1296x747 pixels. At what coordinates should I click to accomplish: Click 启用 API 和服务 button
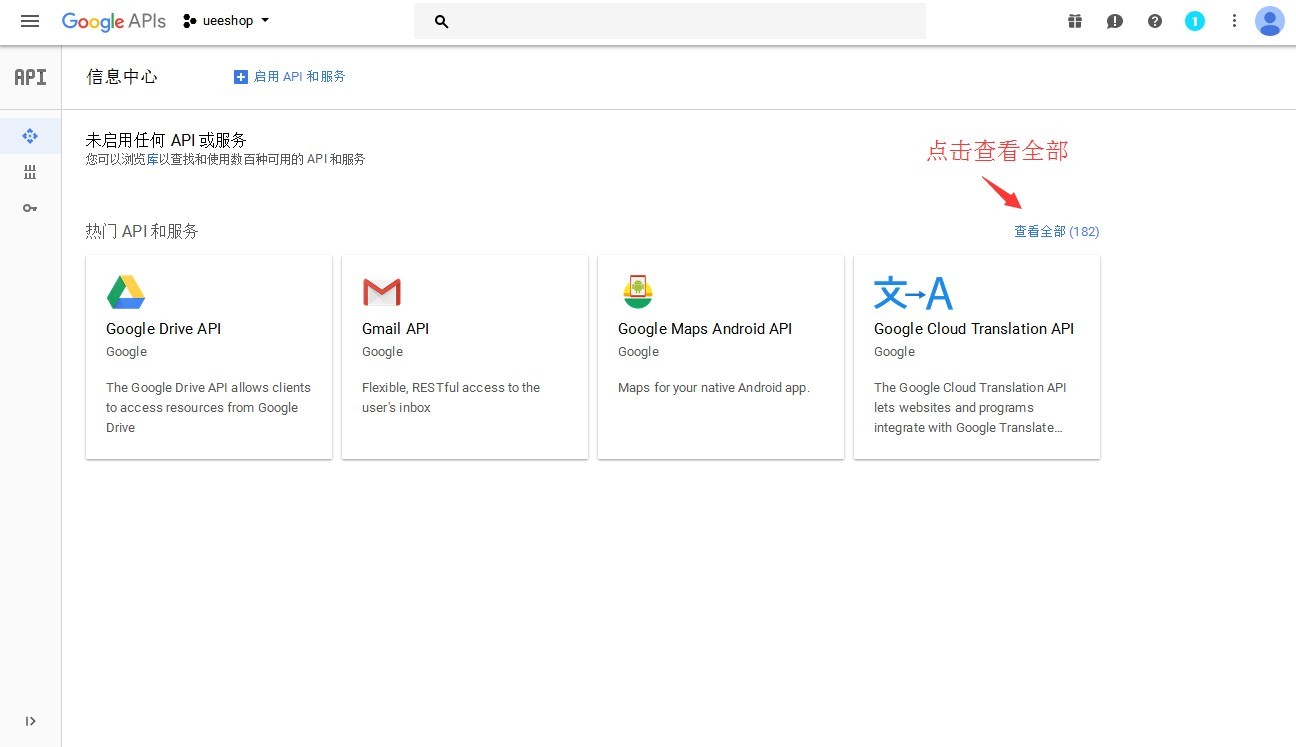[x=289, y=77]
